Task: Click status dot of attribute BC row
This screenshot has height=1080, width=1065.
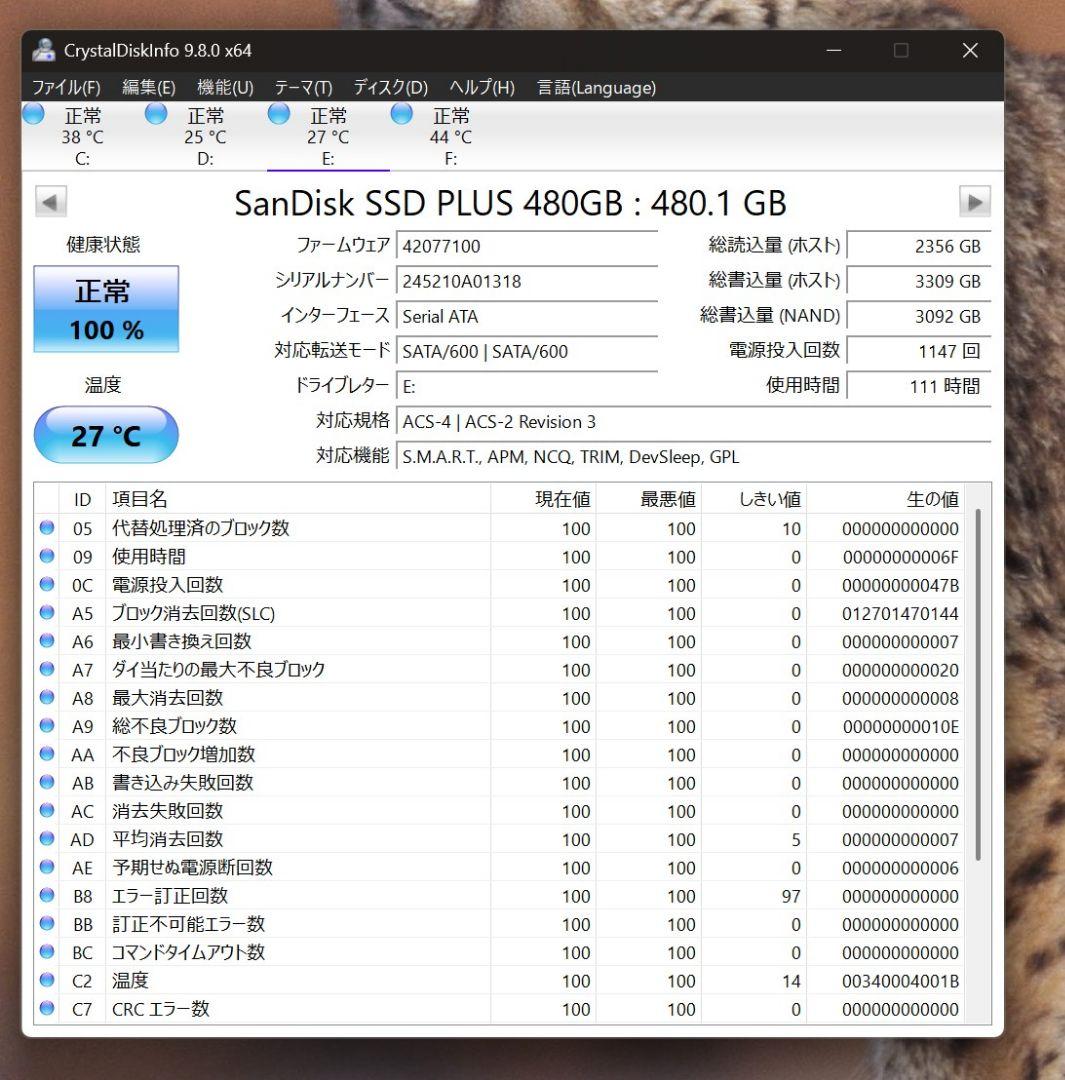Action: pyautogui.click(x=47, y=951)
